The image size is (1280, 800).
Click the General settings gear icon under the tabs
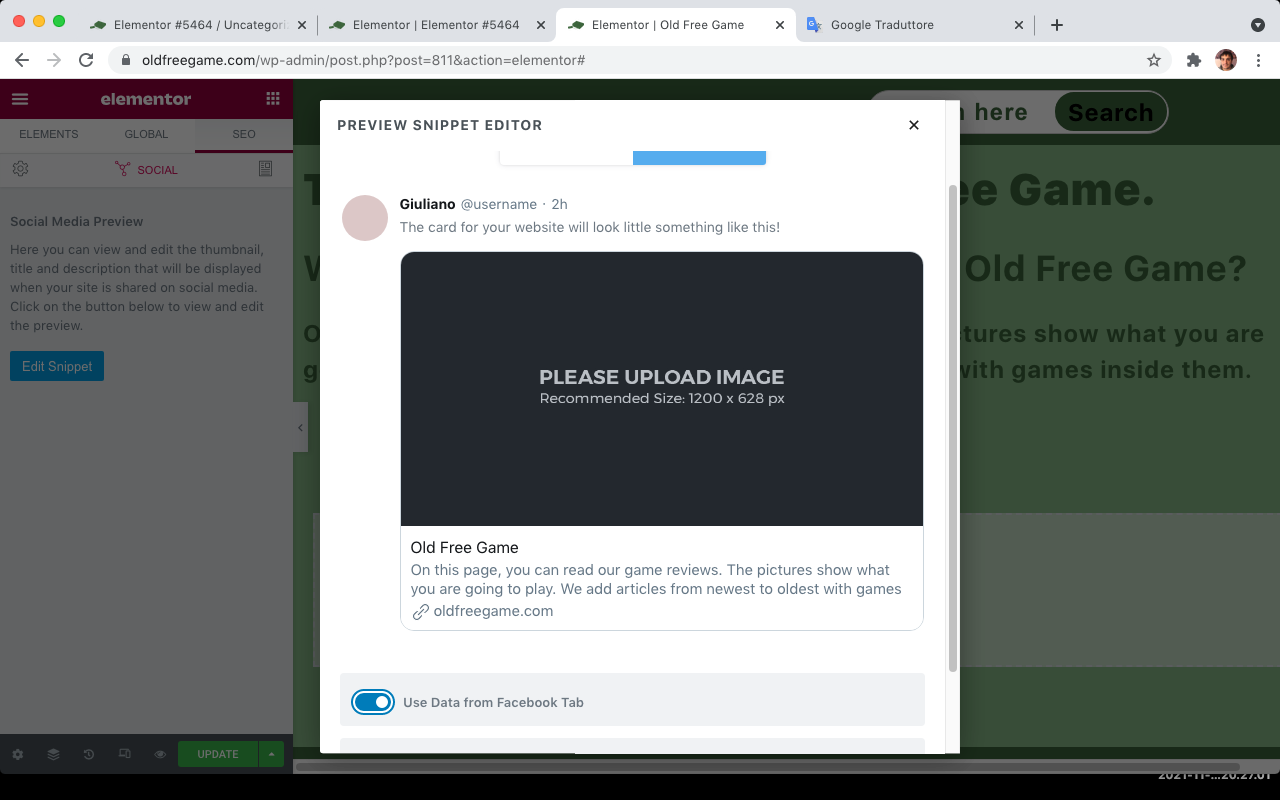coord(20,169)
